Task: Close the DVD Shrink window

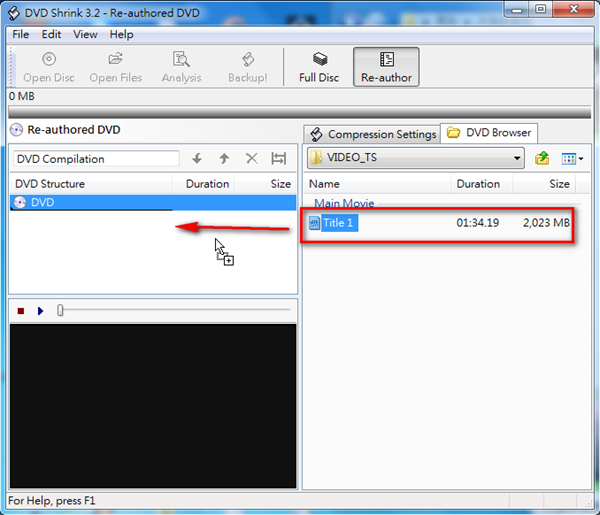Action: point(573,9)
